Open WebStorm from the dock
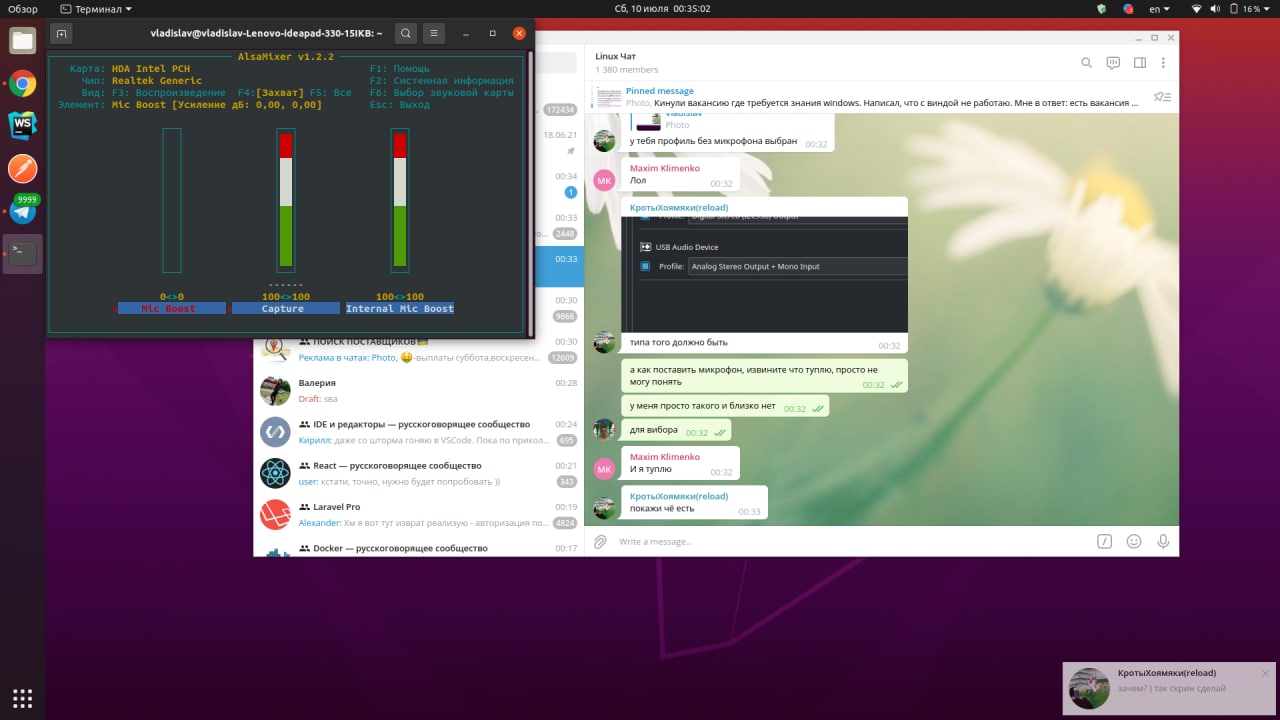This screenshot has height=720, width=1280. pyautogui.click(x=22, y=125)
